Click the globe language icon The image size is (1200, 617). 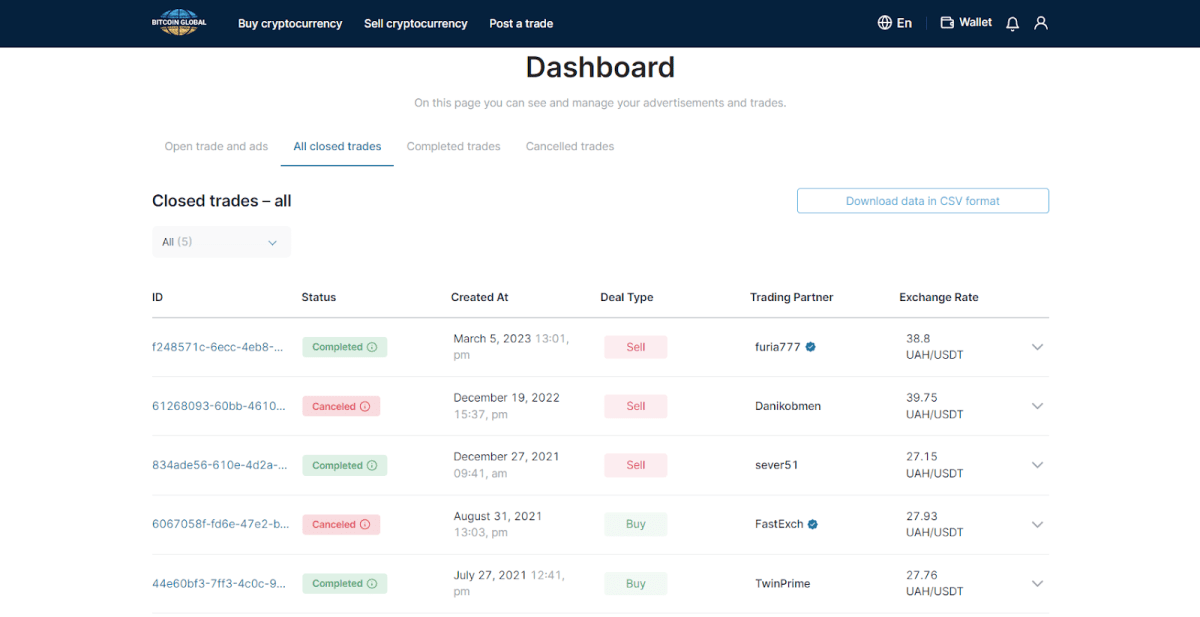coord(885,22)
